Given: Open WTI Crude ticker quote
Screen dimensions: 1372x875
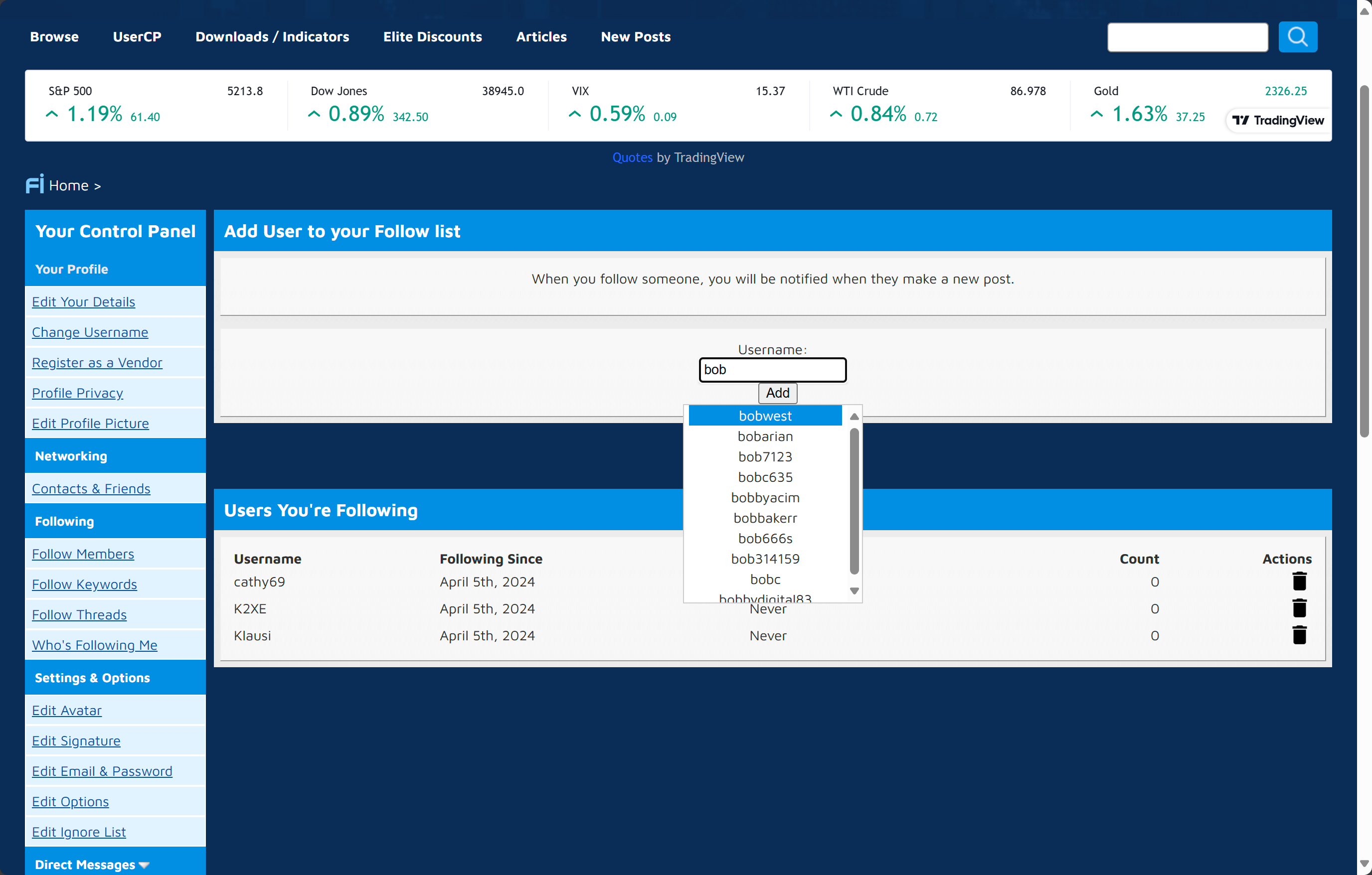Looking at the screenshot, I should pos(939,105).
